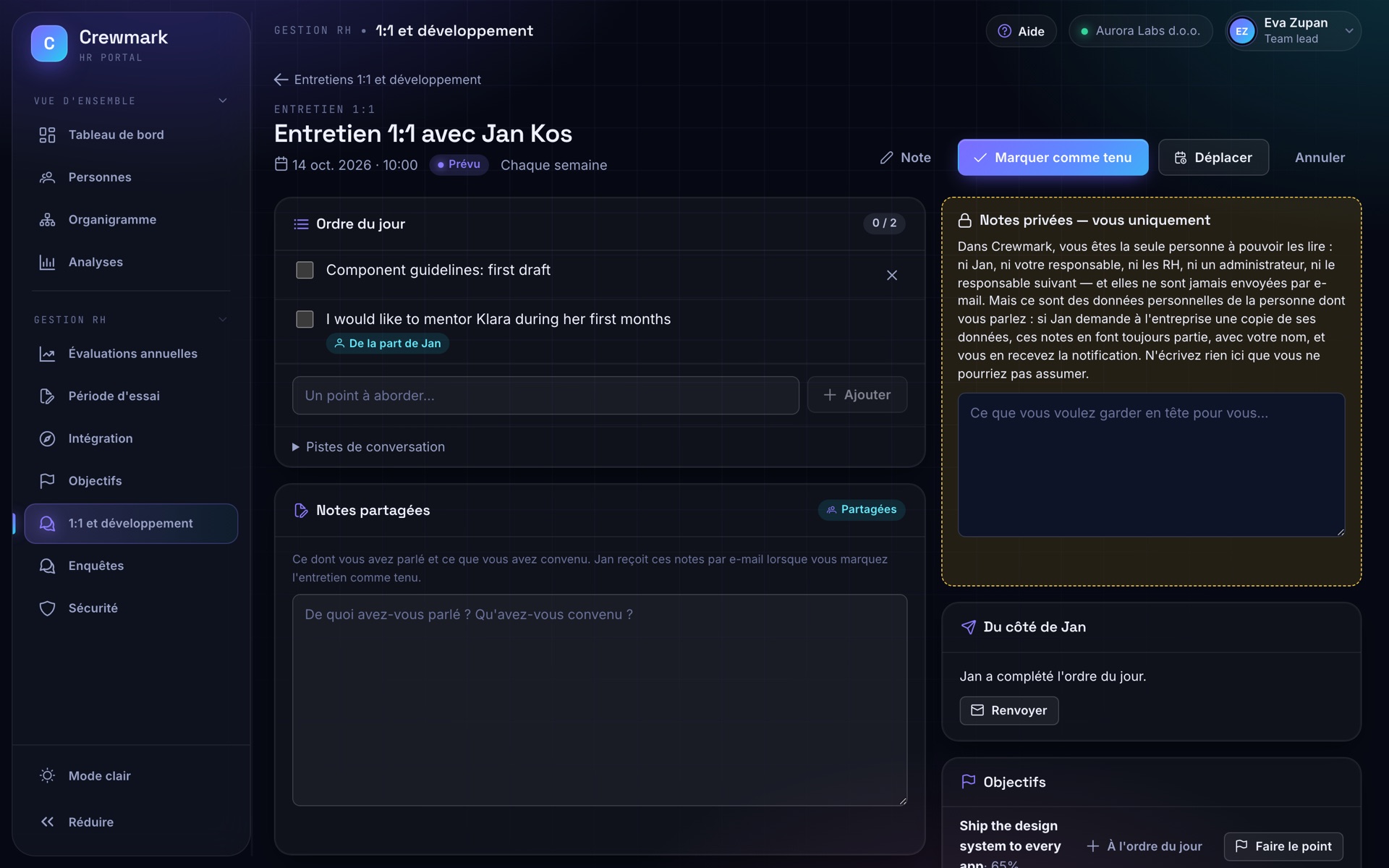Click Faire le point button

click(1283, 846)
